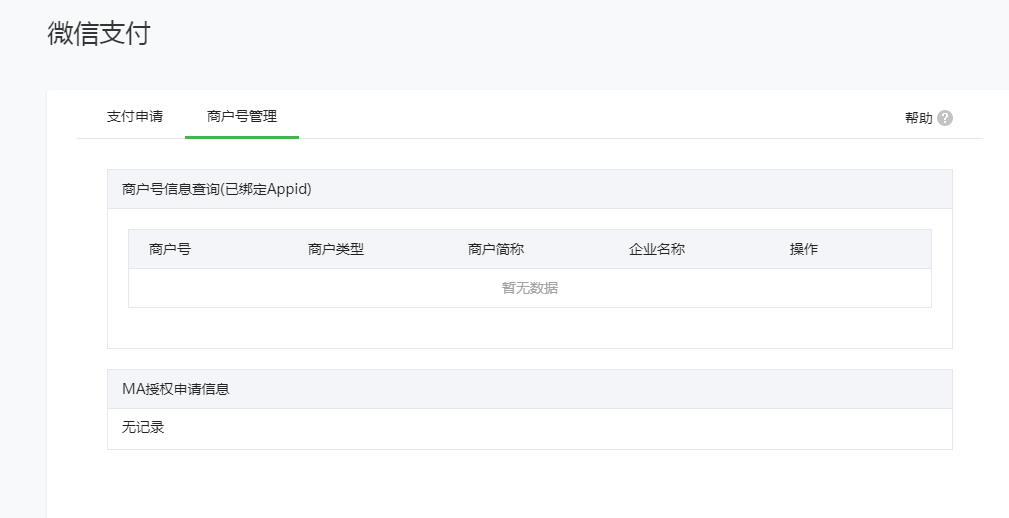Click the 商户号 column header
This screenshot has width=1009, height=518.
pos(170,249)
